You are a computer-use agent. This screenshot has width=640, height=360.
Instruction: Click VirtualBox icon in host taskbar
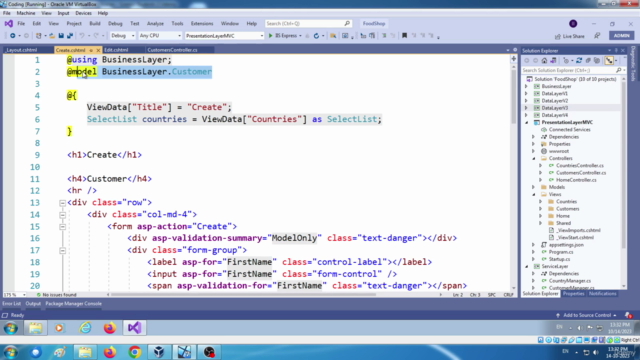159,352
